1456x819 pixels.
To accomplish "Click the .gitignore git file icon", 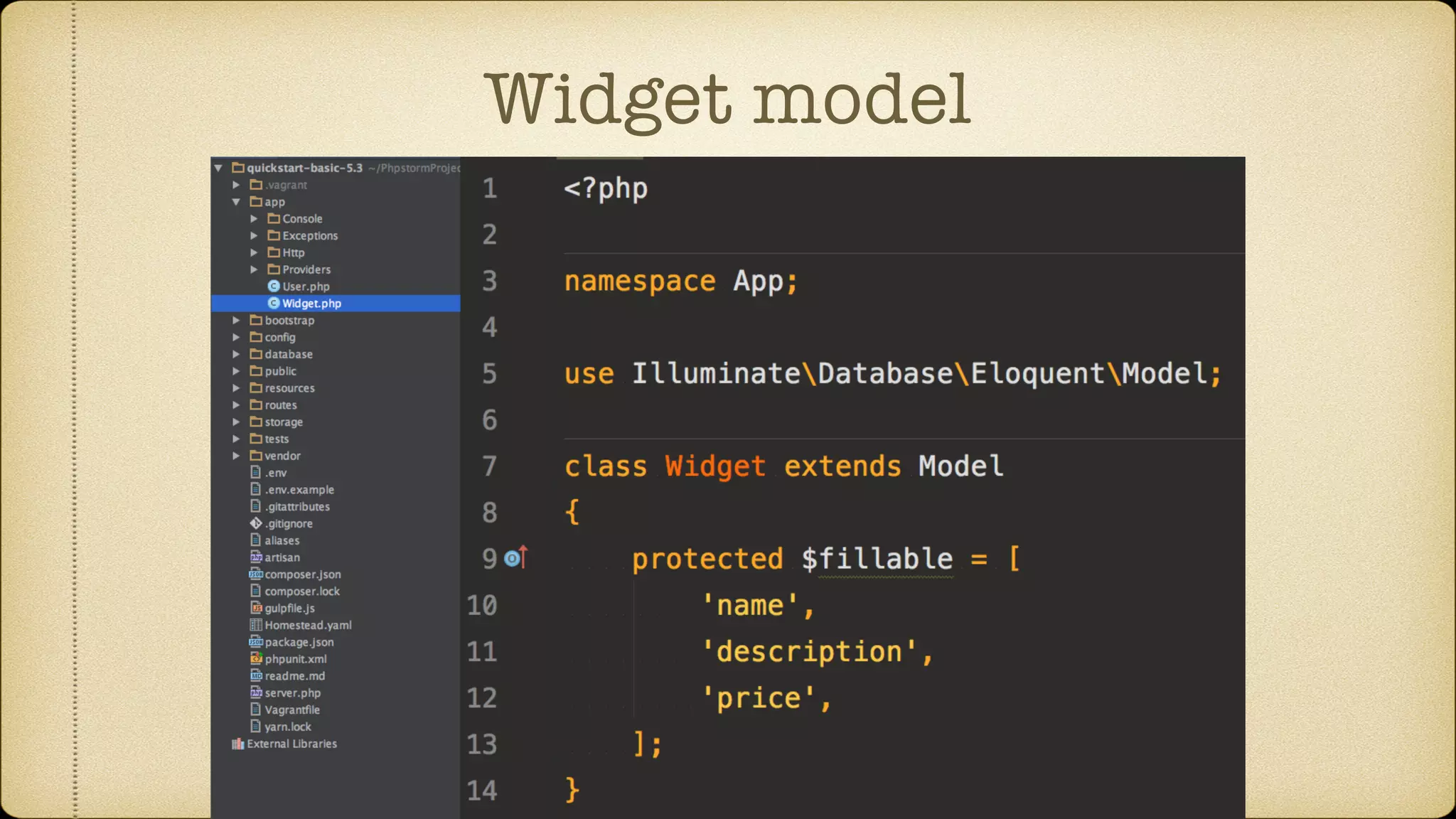I will pos(256,523).
